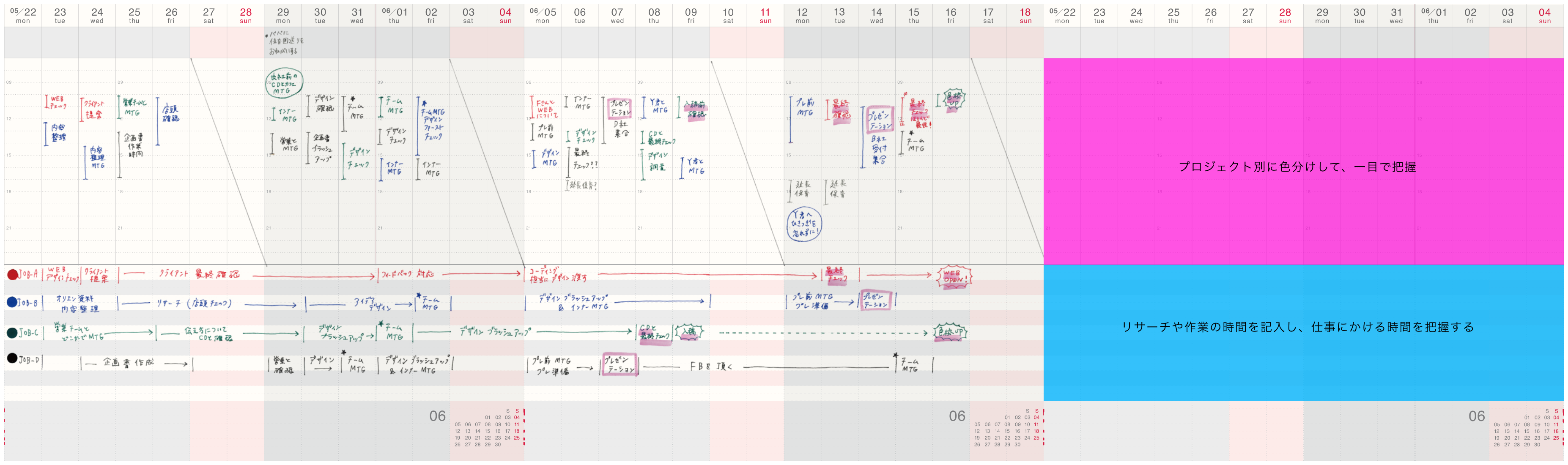The height and width of the screenshot is (465, 1568).
Task: Select the black JOB-D project dot
Action: click(x=11, y=358)
